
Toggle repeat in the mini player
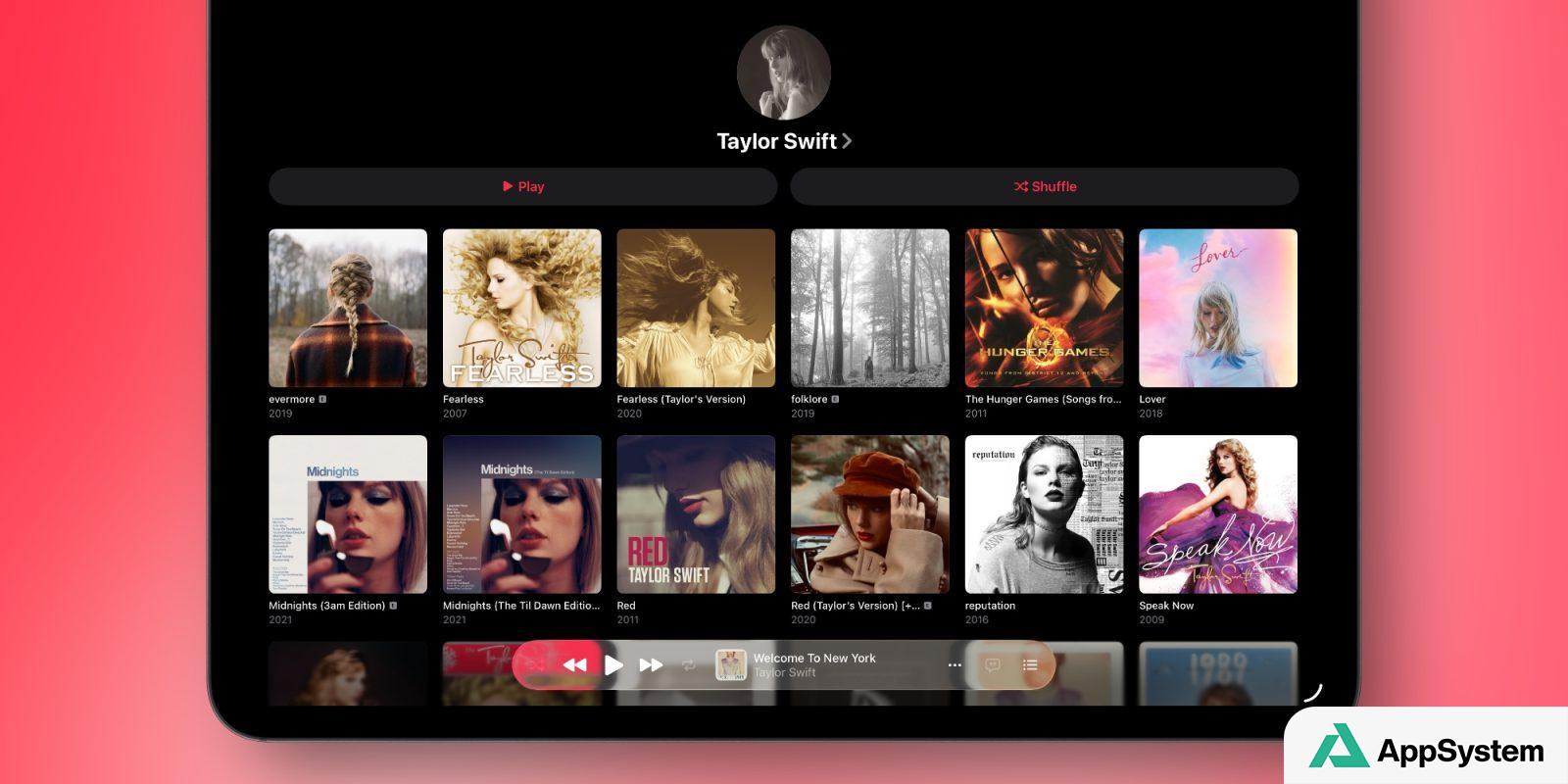[689, 665]
